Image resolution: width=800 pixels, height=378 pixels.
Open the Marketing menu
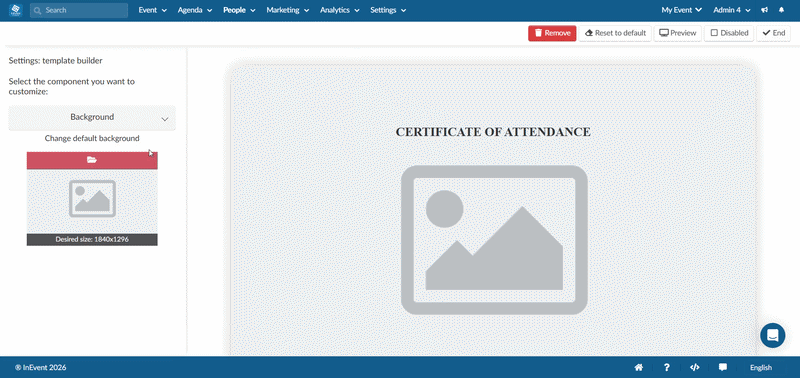pyautogui.click(x=288, y=10)
